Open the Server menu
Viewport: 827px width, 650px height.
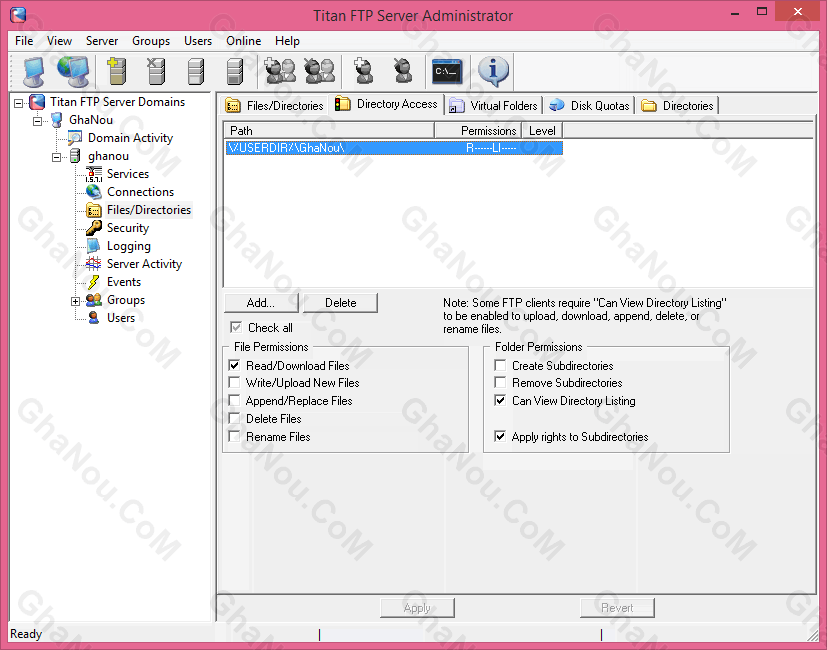point(102,41)
